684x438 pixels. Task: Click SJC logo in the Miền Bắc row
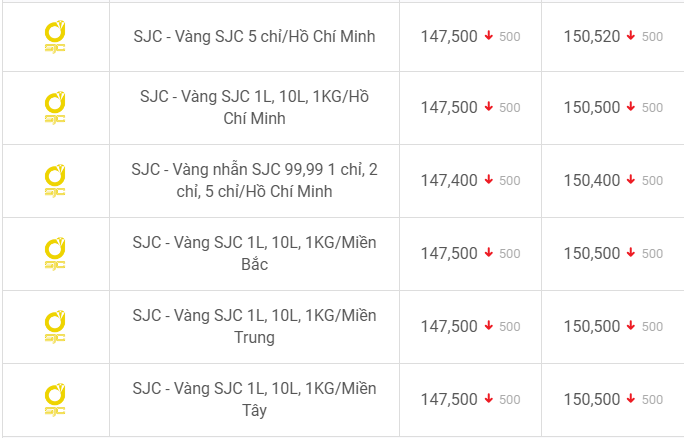[x=55, y=253]
